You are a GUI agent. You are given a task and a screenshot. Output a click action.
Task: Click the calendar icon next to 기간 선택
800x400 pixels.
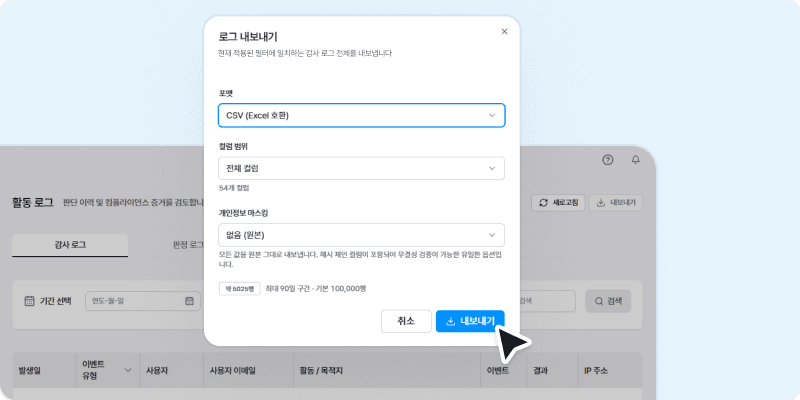click(x=30, y=301)
